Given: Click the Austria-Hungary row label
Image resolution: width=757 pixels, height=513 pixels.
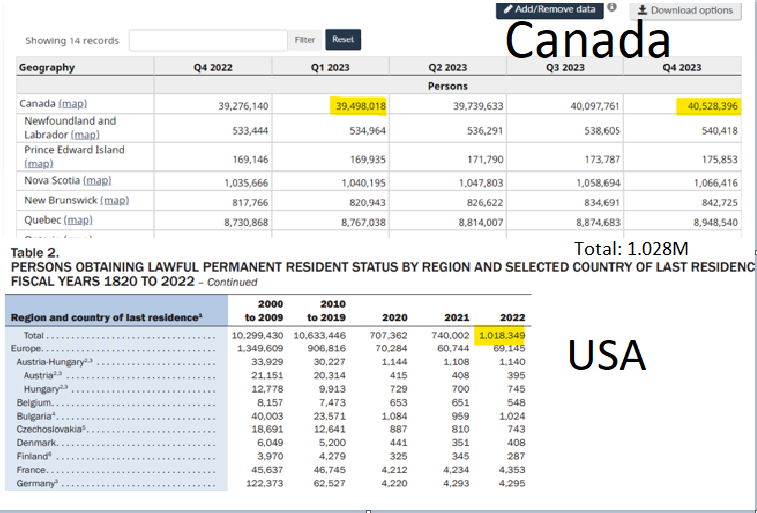Looking at the screenshot, I should coord(54,362).
